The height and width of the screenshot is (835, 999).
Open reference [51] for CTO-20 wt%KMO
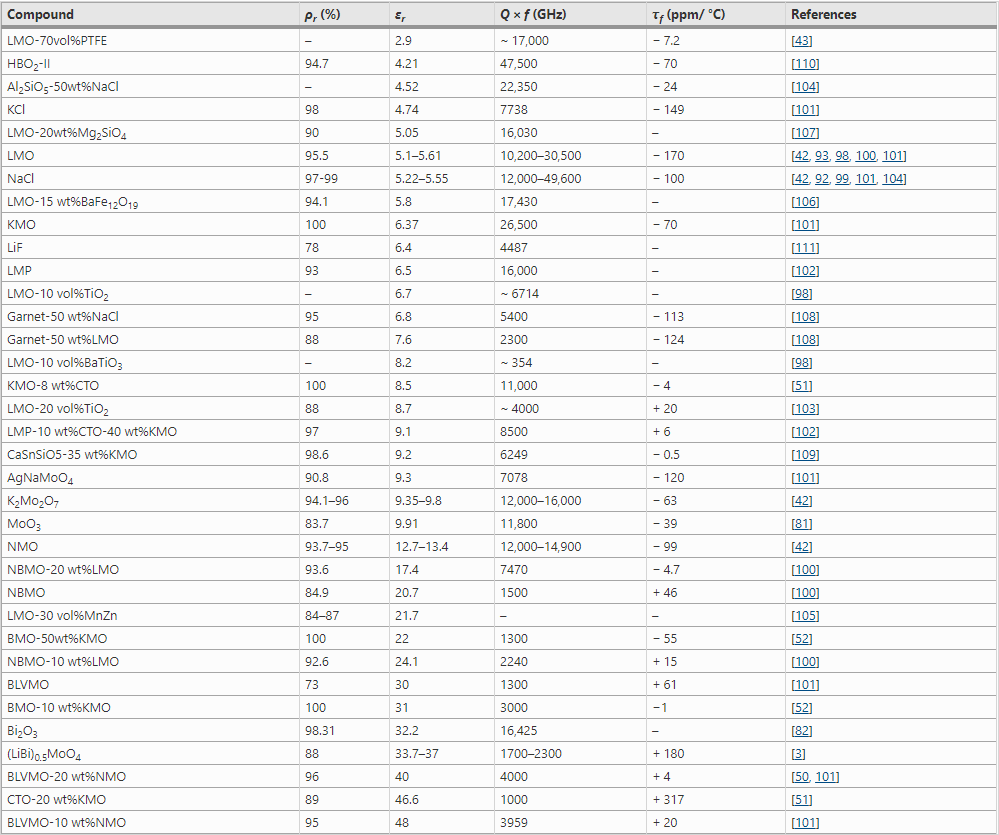[x=801, y=799]
